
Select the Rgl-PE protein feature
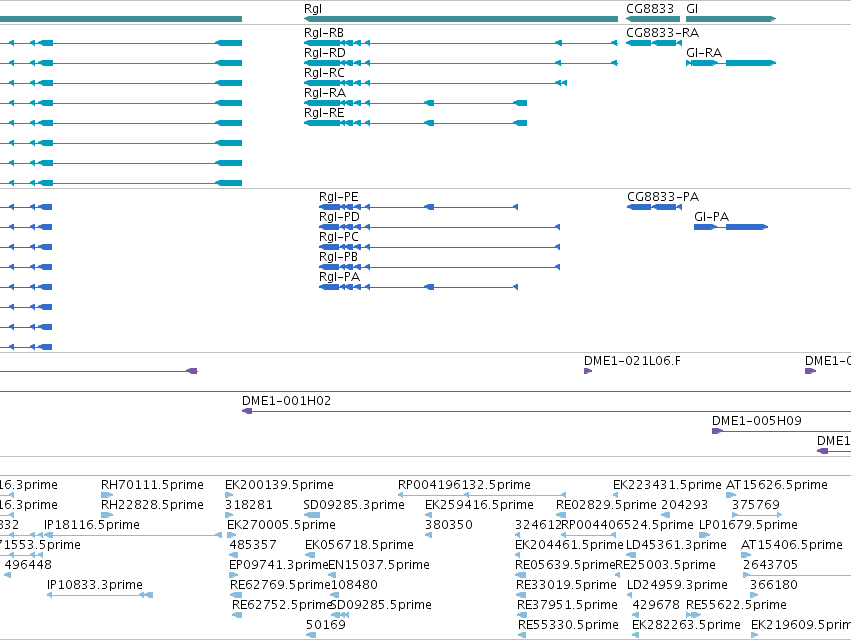pos(418,207)
